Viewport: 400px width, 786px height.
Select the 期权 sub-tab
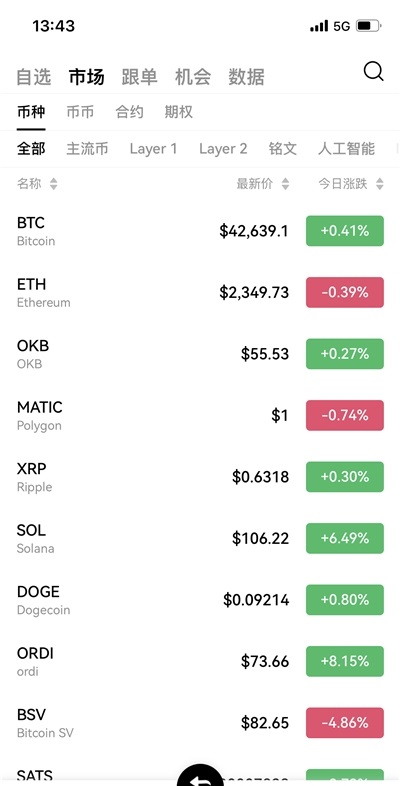(178, 112)
